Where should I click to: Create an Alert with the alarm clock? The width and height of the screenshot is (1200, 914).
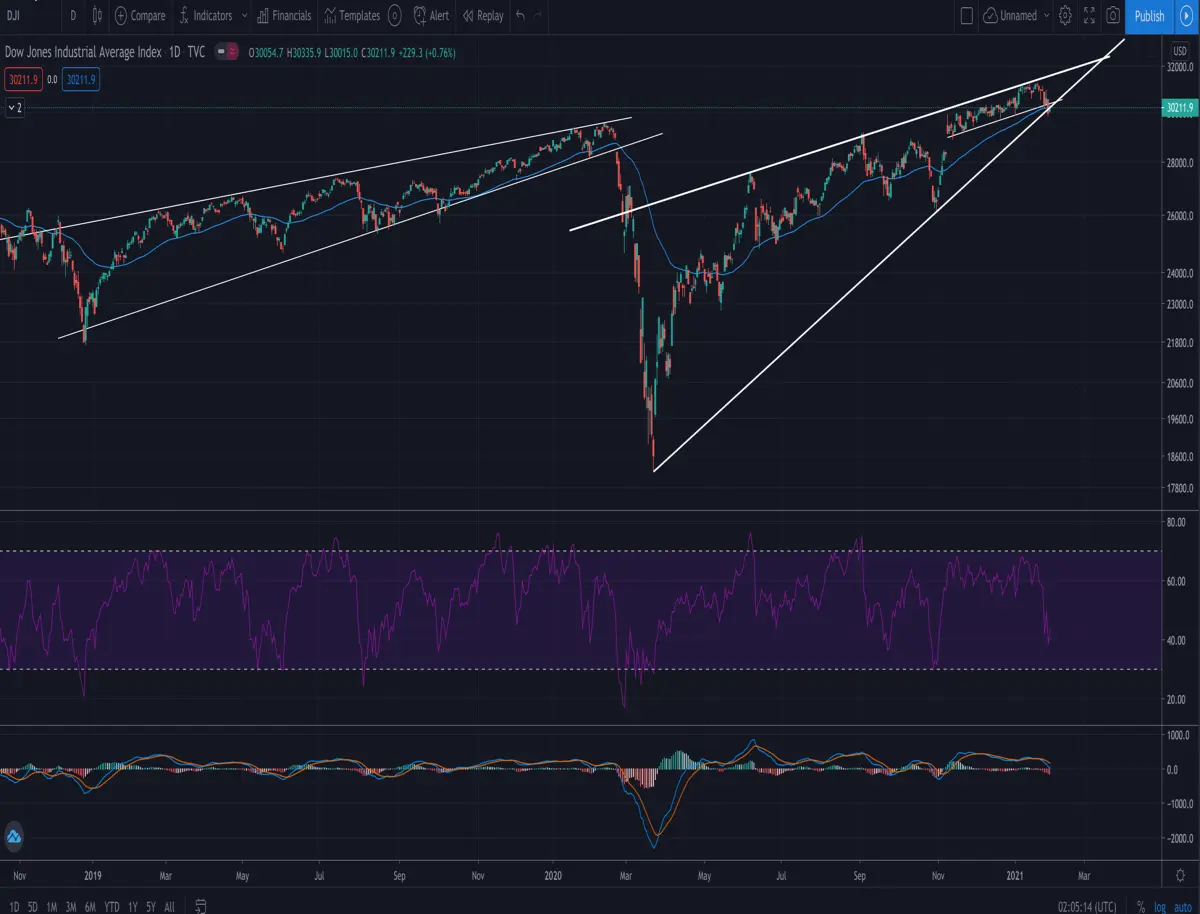pyautogui.click(x=432, y=16)
